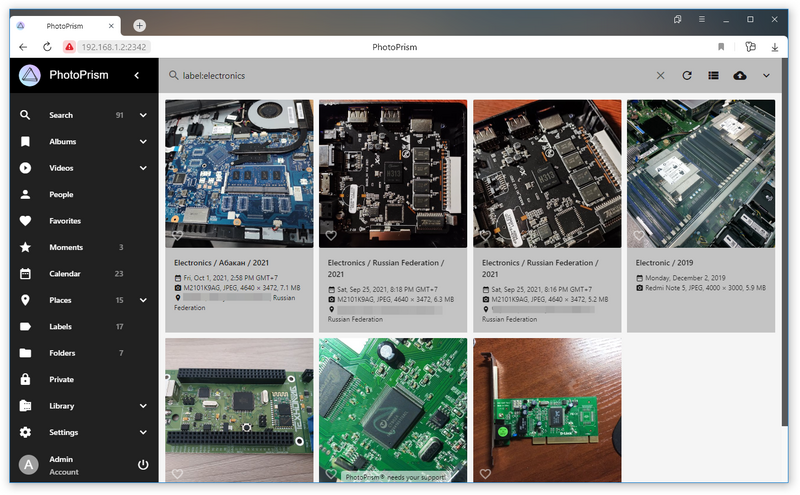Screen dimensions: 800x495
Task: Click the Folders icon in the sidebar
Action: click(x=25, y=353)
